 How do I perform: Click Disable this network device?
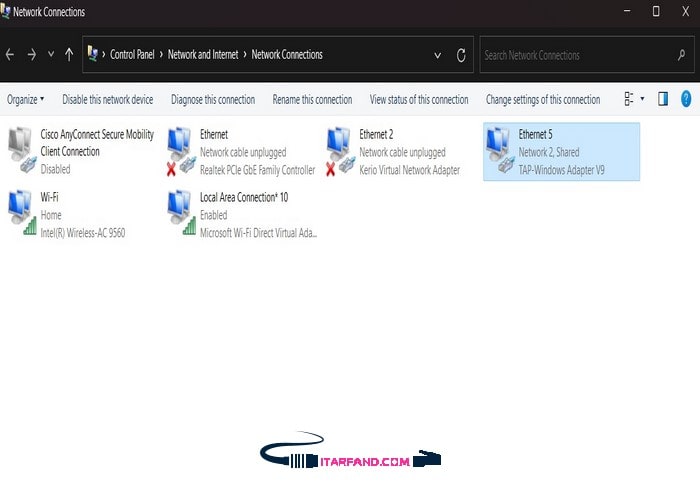pos(108,100)
